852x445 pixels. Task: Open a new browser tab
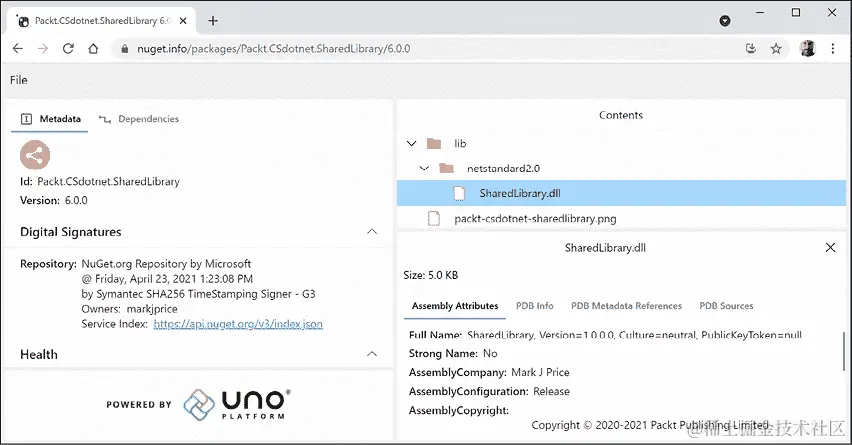coord(213,21)
